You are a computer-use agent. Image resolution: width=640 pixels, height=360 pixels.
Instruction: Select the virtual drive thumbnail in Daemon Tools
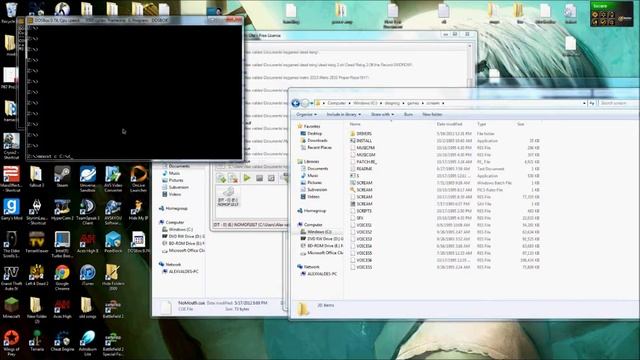coord(228,196)
